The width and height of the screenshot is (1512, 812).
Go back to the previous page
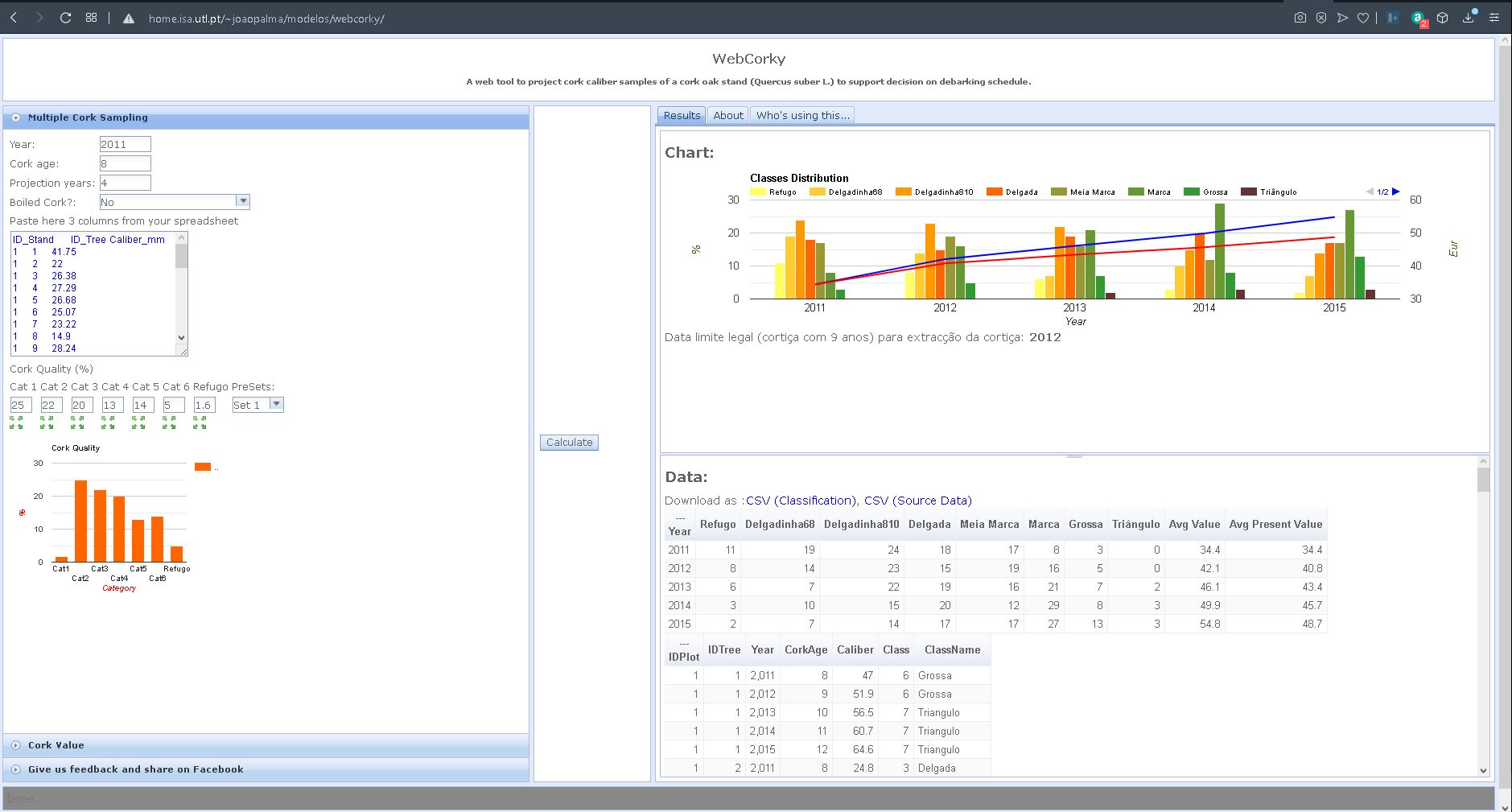point(14,18)
